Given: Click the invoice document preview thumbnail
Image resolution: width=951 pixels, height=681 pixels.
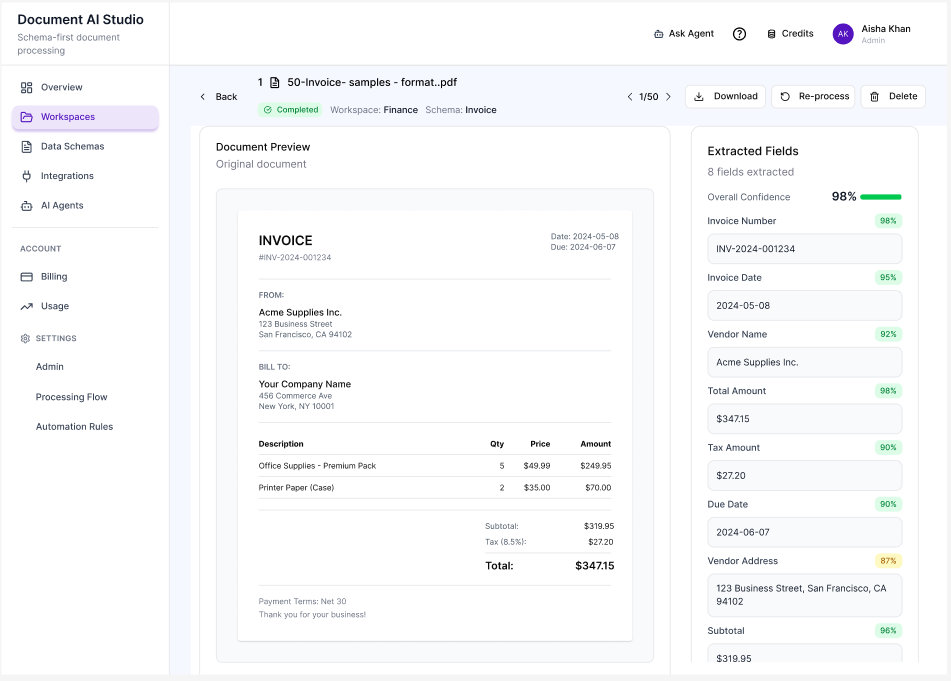Looking at the screenshot, I should [x=435, y=426].
